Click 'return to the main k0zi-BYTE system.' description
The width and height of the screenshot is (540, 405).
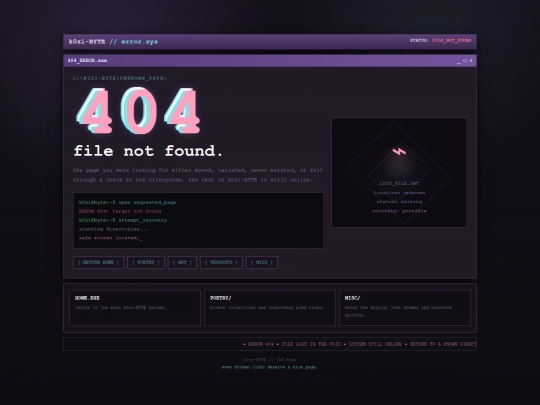click(x=121, y=308)
